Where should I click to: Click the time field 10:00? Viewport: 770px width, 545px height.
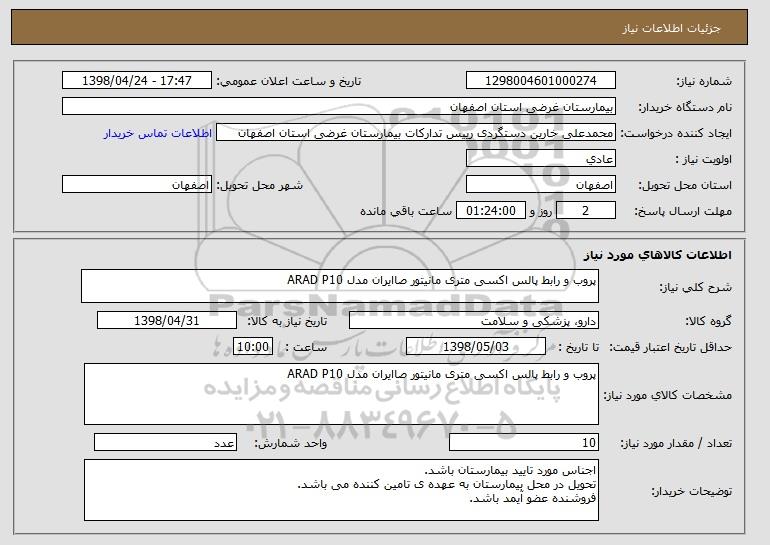click(253, 347)
